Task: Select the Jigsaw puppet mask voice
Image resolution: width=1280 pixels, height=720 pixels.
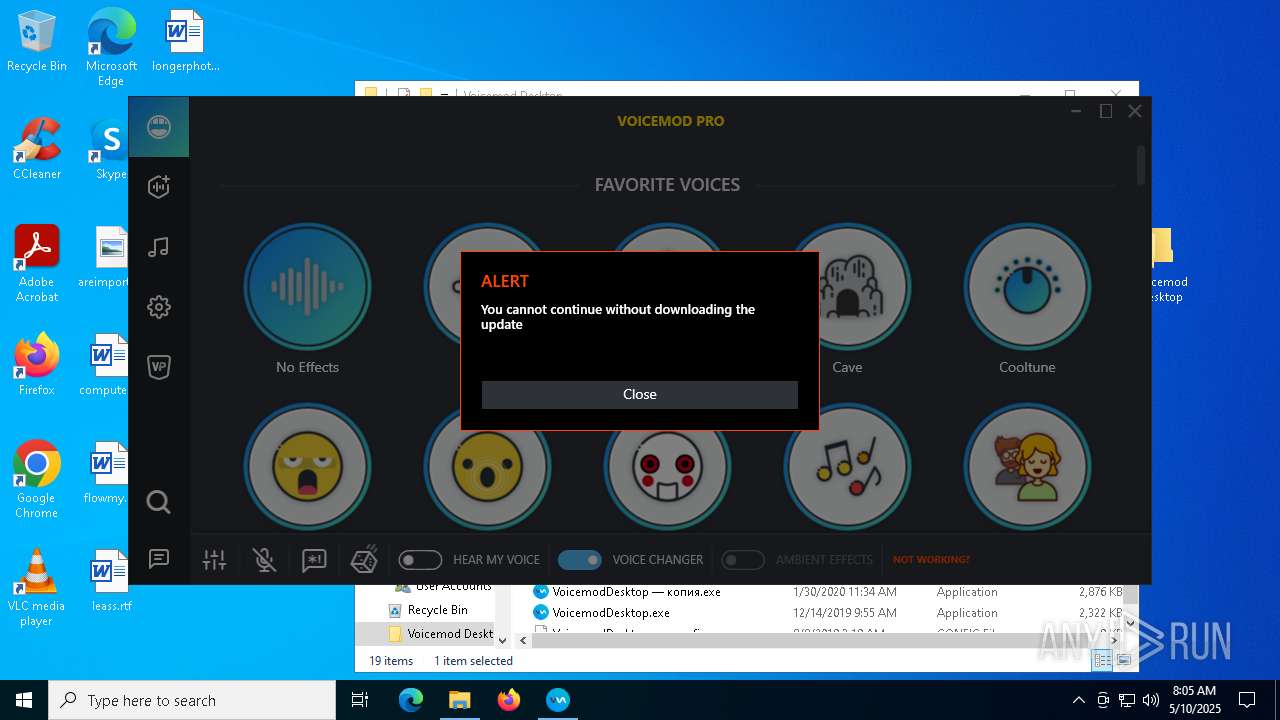Action: (x=667, y=466)
